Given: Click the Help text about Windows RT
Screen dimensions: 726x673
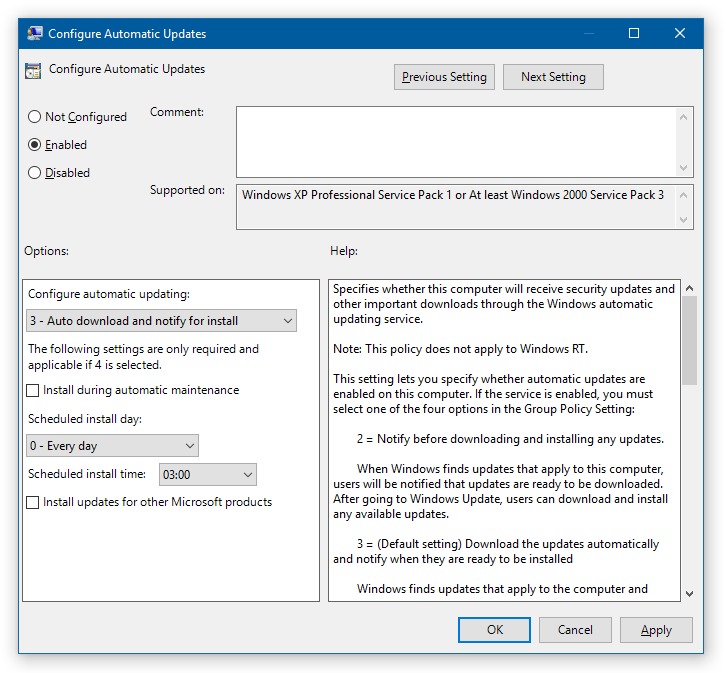Looking at the screenshot, I should [460, 349].
